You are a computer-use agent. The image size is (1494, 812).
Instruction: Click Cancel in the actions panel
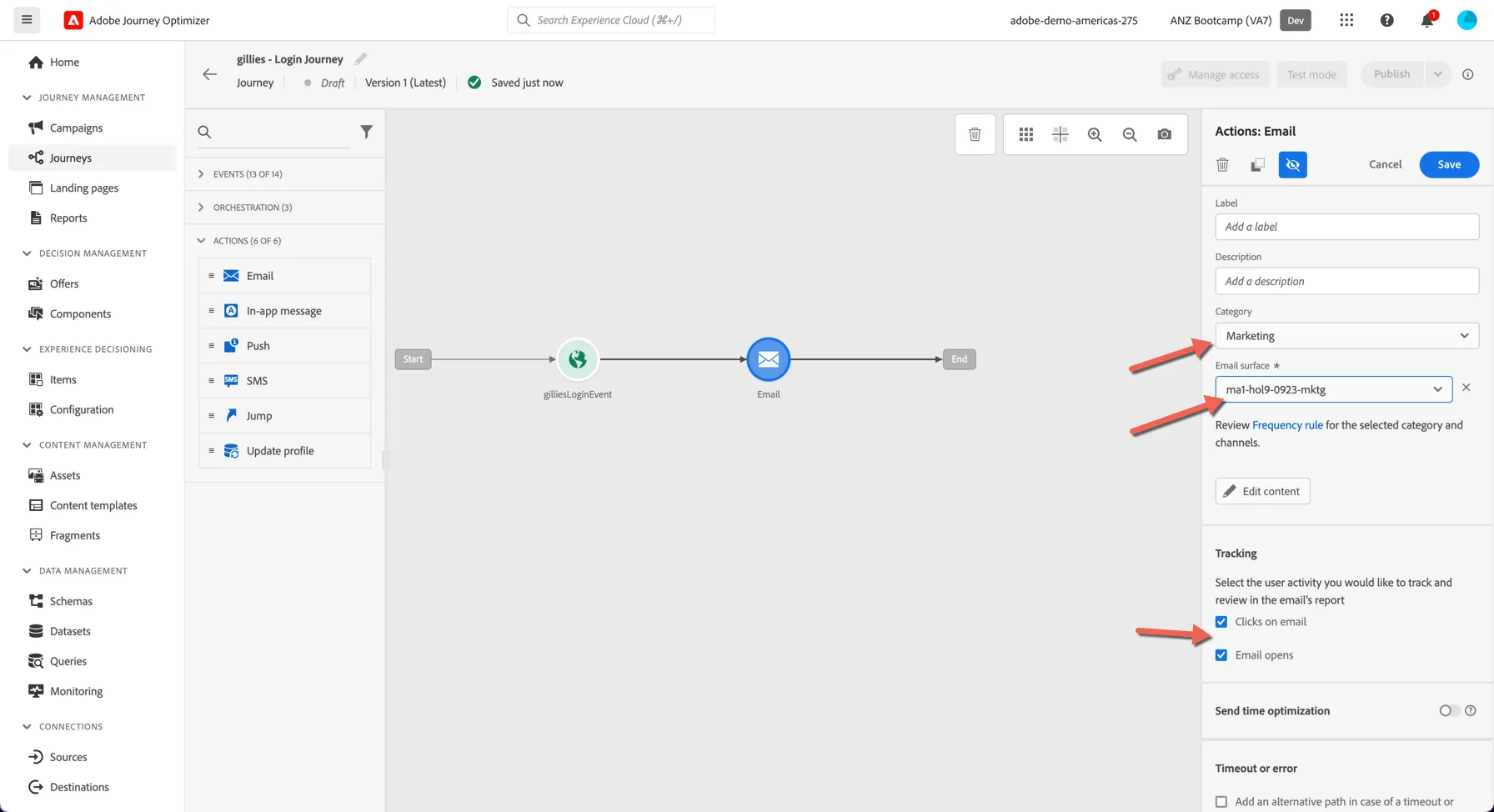coord(1385,164)
